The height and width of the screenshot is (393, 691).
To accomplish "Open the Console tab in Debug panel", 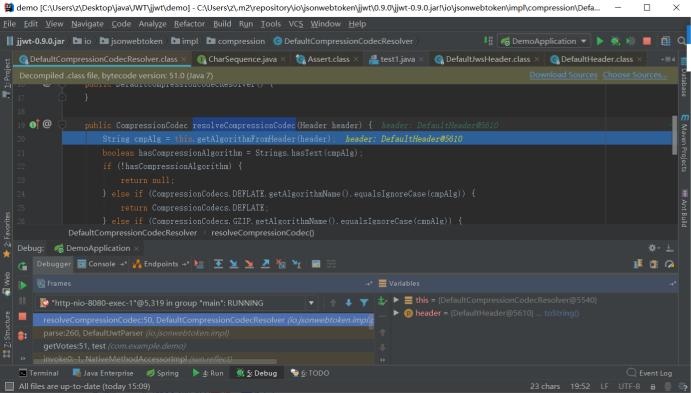I will (x=102, y=264).
